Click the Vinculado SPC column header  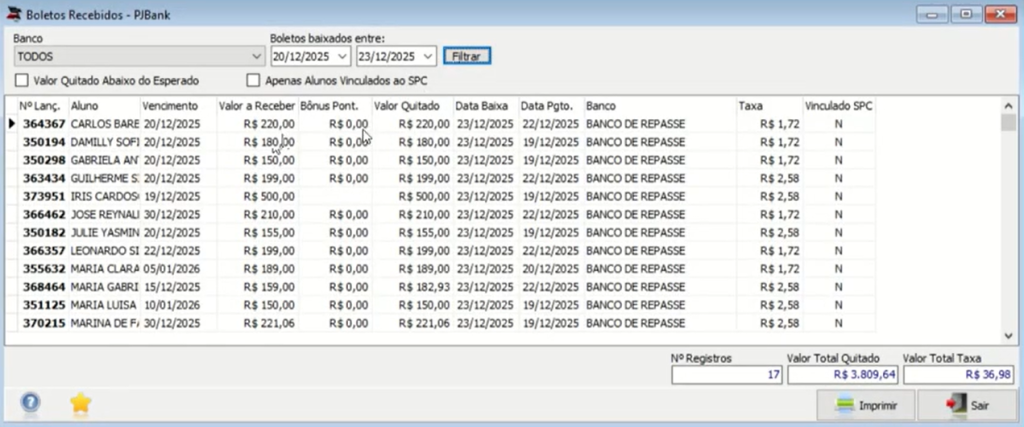pos(839,106)
